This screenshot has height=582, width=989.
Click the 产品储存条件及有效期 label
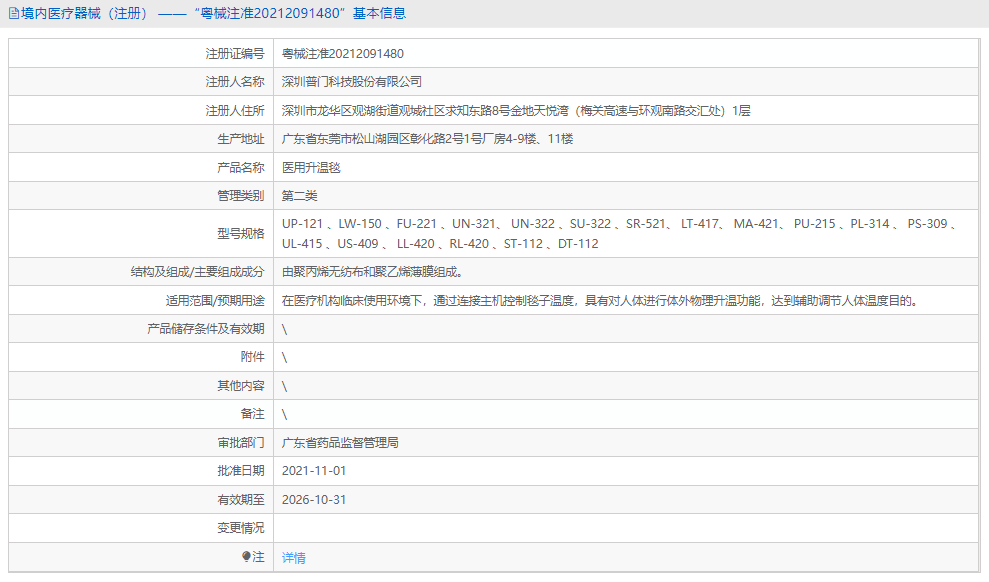tap(206, 329)
